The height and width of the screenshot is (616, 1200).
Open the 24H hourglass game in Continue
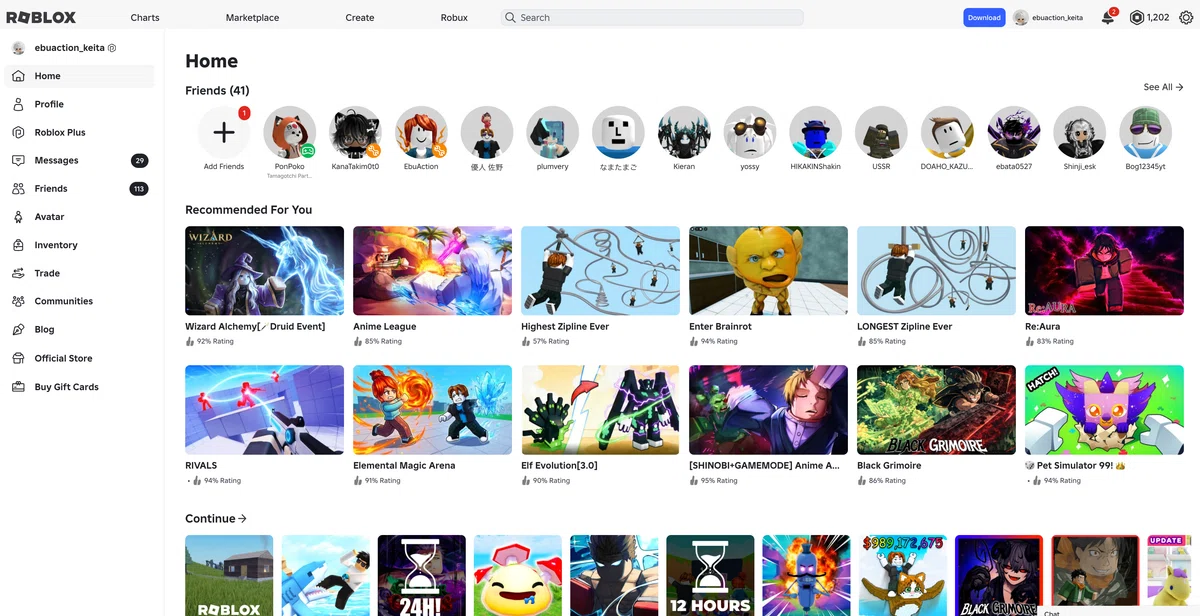421,576
